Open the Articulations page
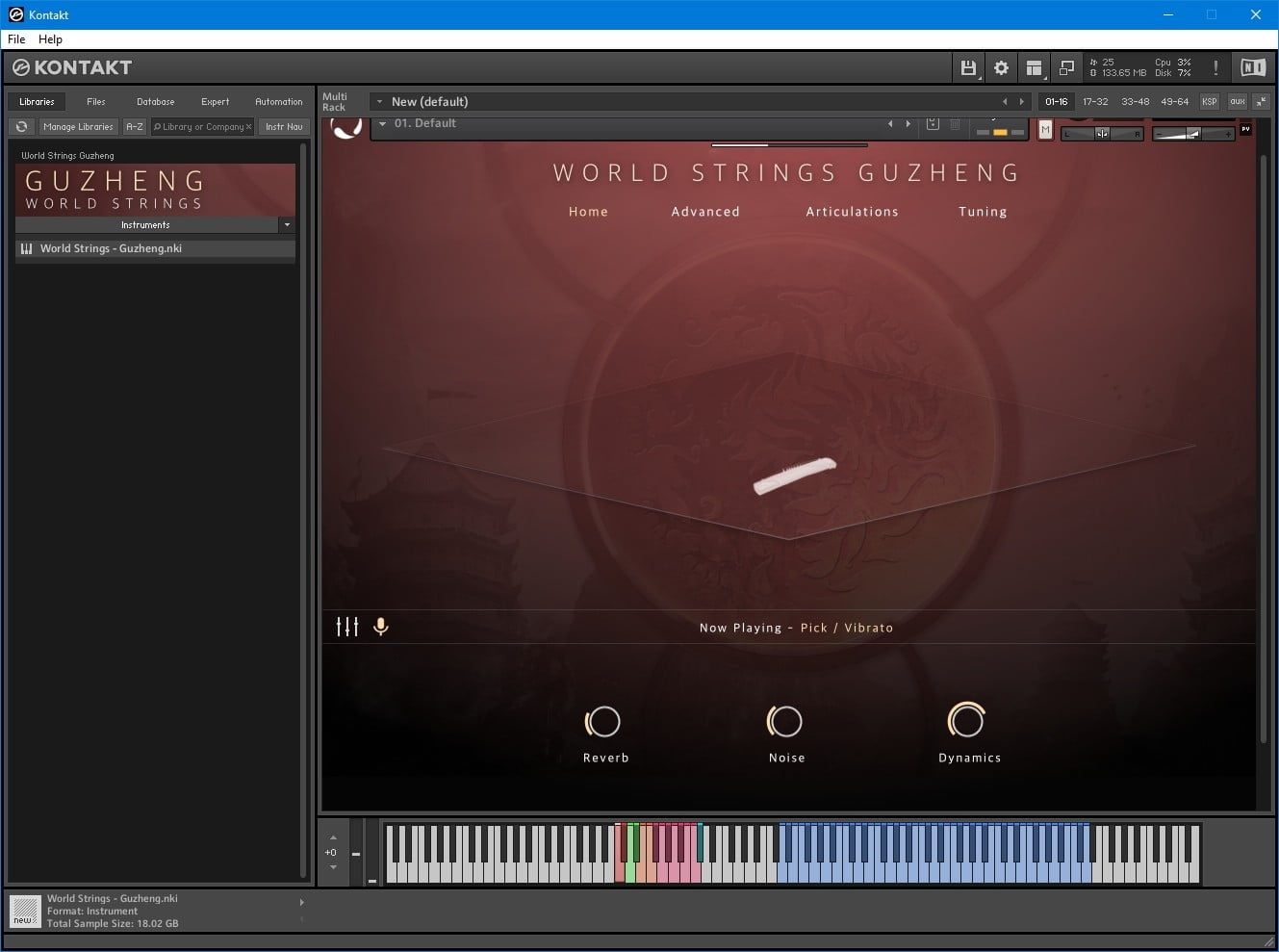The image size is (1279, 952). [x=852, y=212]
